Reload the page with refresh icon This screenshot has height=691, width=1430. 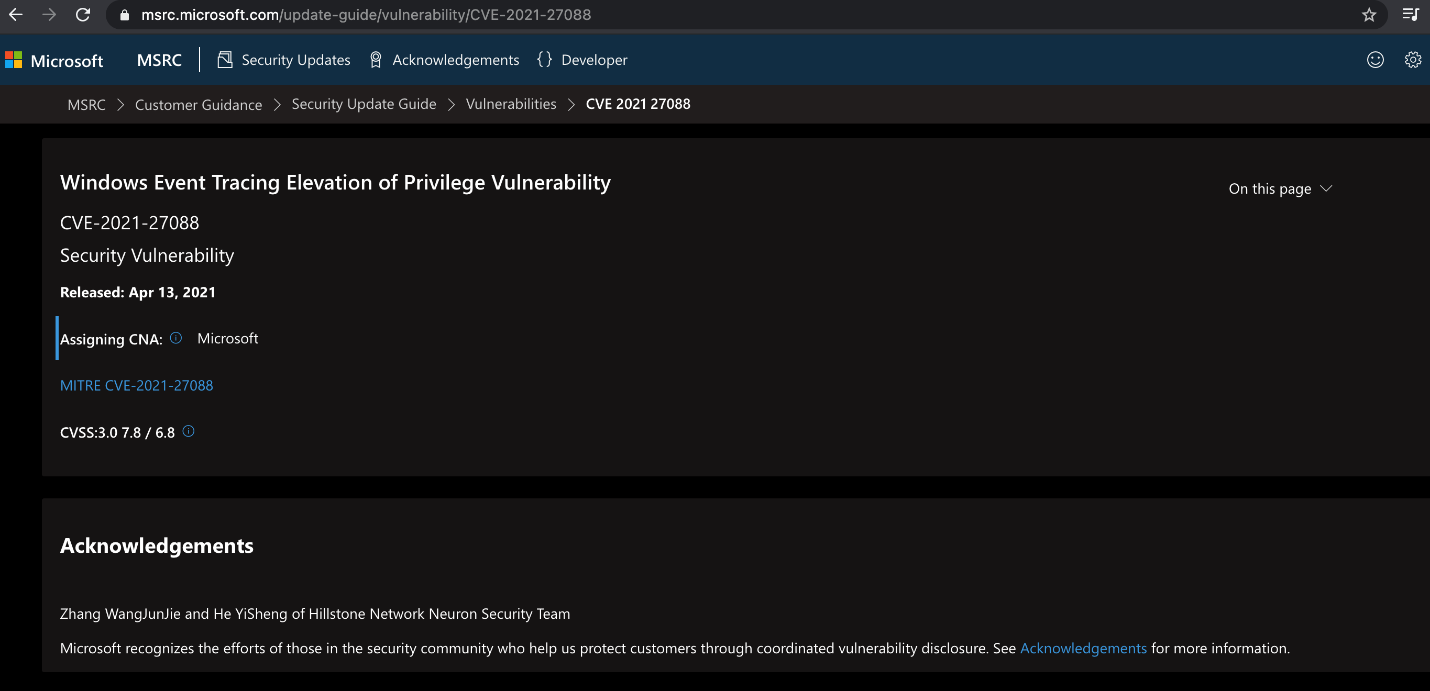click(x=83, y=15)
